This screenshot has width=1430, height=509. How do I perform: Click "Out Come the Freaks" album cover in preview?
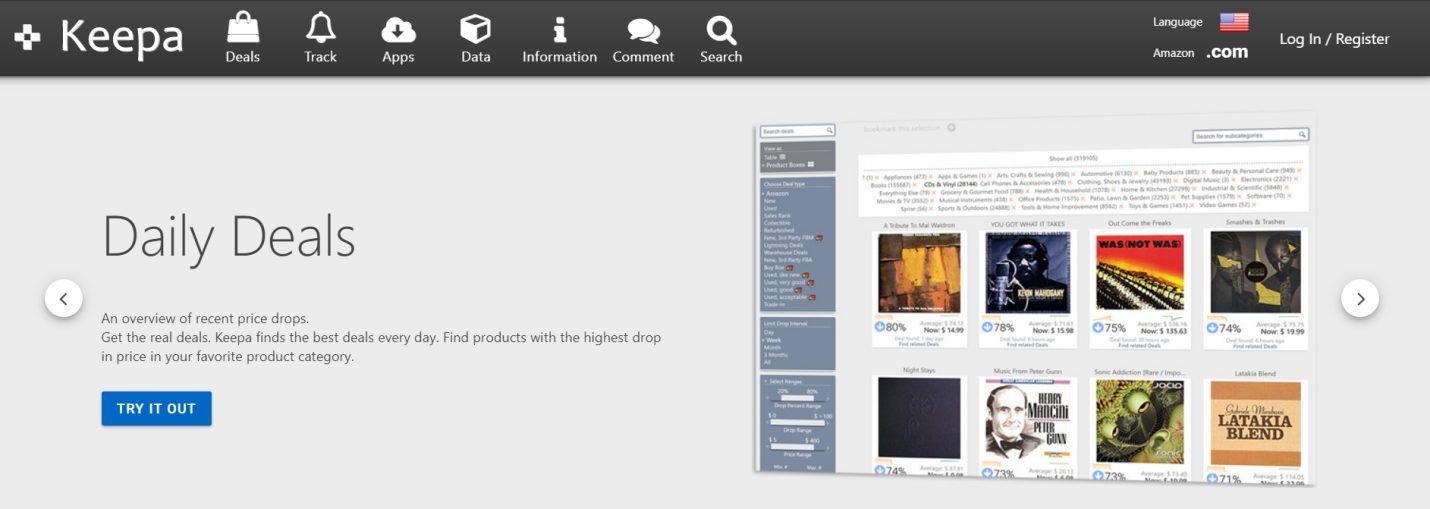click(1140, 272)
